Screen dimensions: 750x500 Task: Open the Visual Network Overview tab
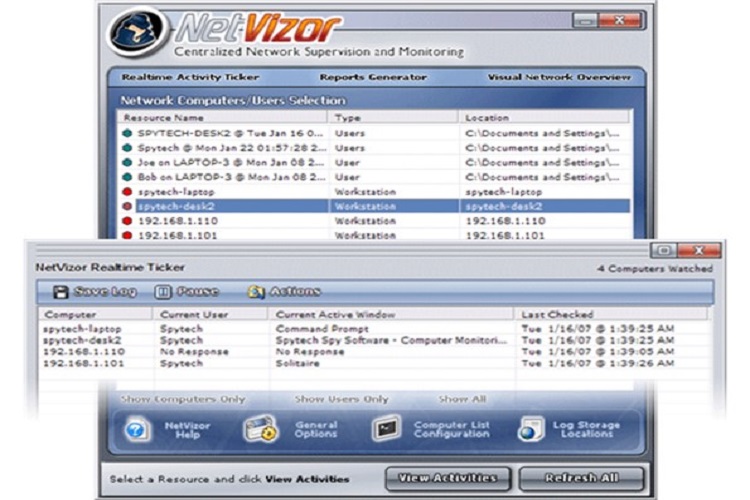[559, 77]
